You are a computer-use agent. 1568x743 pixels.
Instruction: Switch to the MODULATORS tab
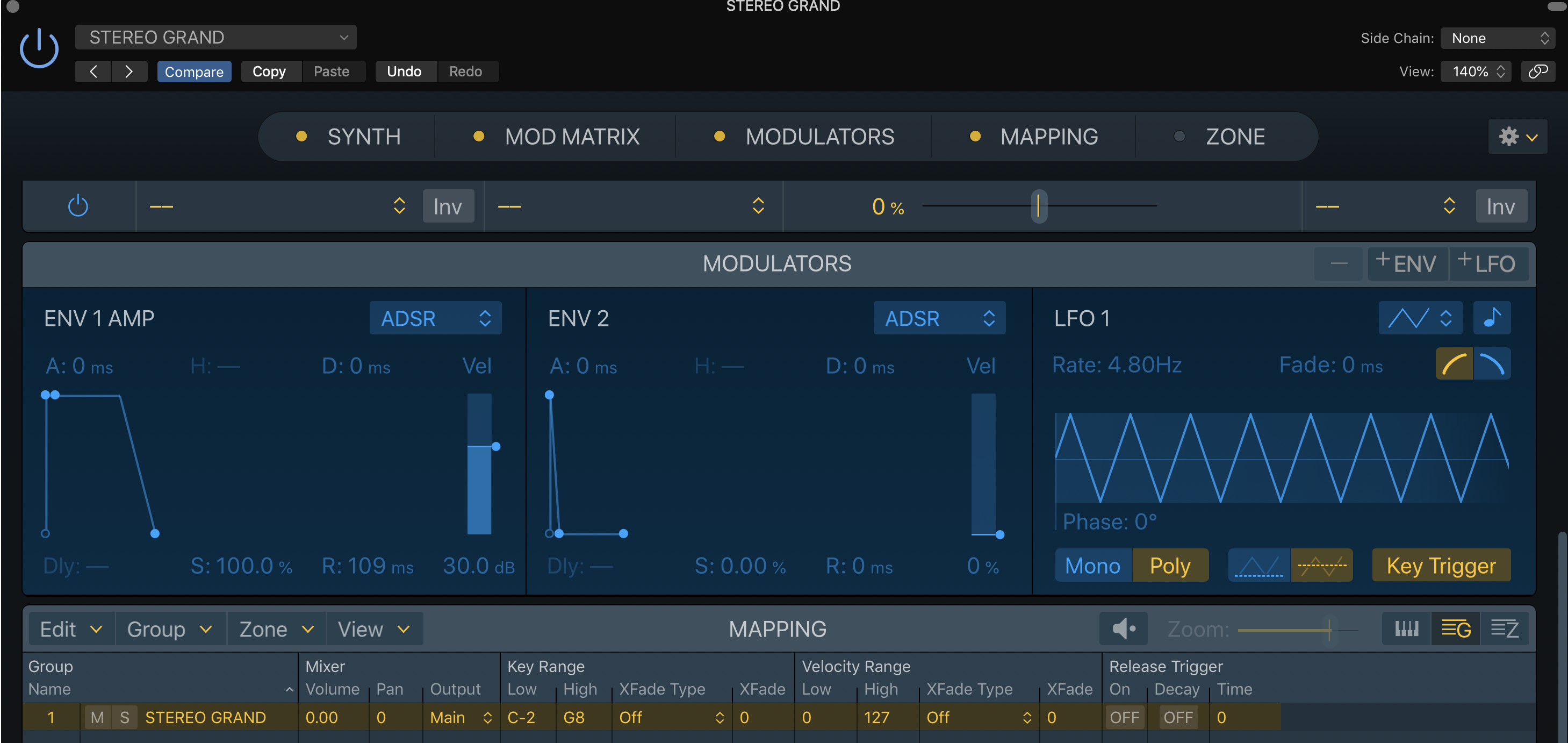point(803,137)
